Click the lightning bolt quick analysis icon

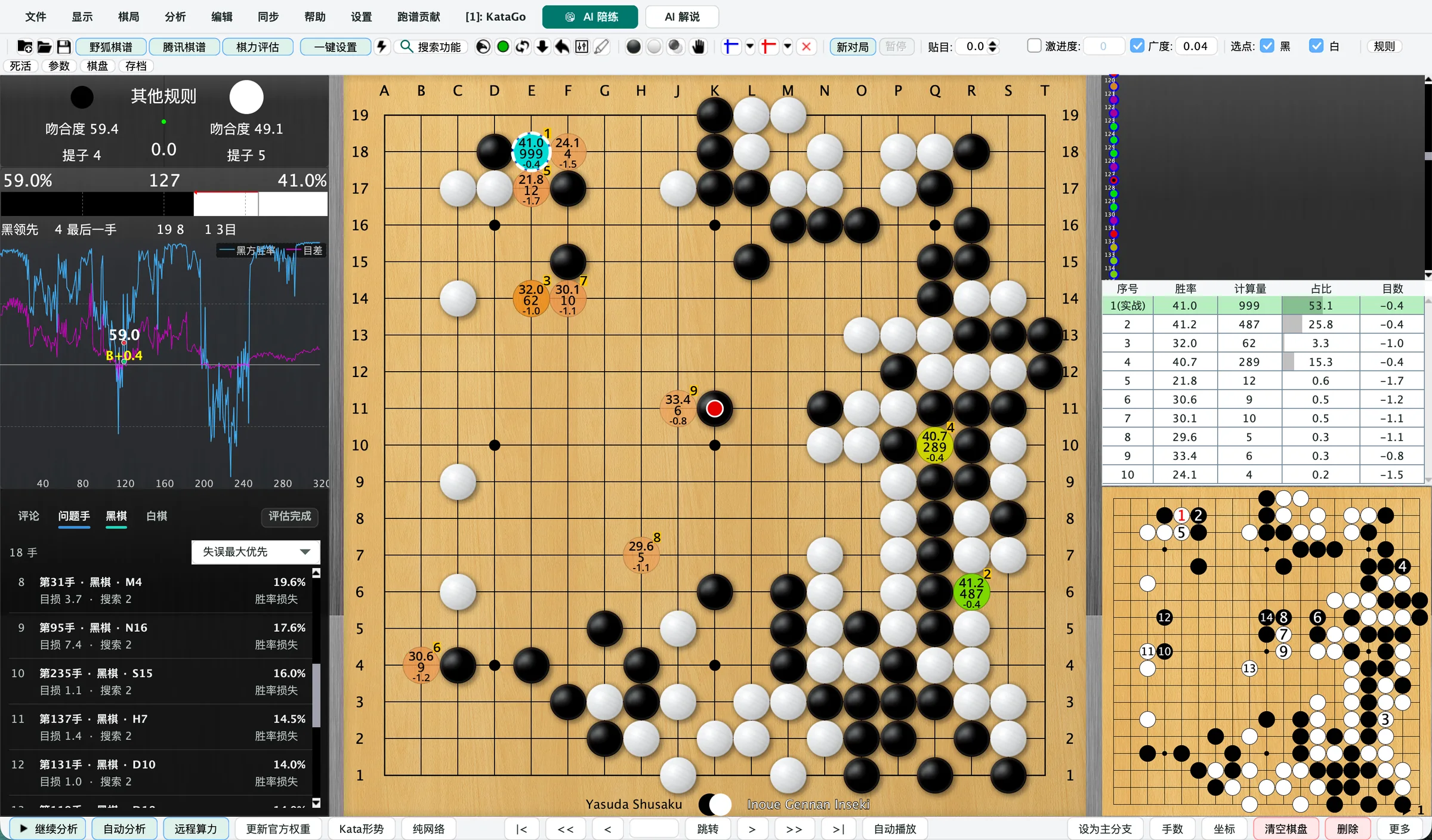point(382,47)
